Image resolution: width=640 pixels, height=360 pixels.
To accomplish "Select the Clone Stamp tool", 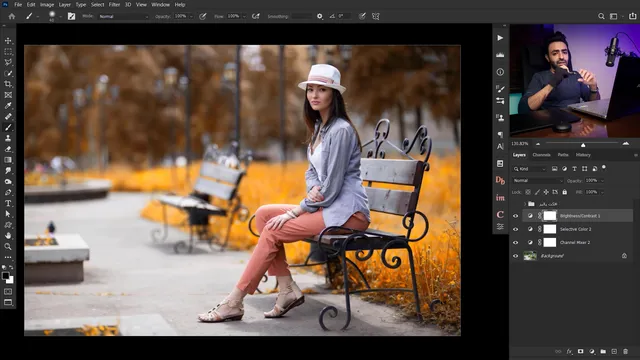I will point(8,138).
